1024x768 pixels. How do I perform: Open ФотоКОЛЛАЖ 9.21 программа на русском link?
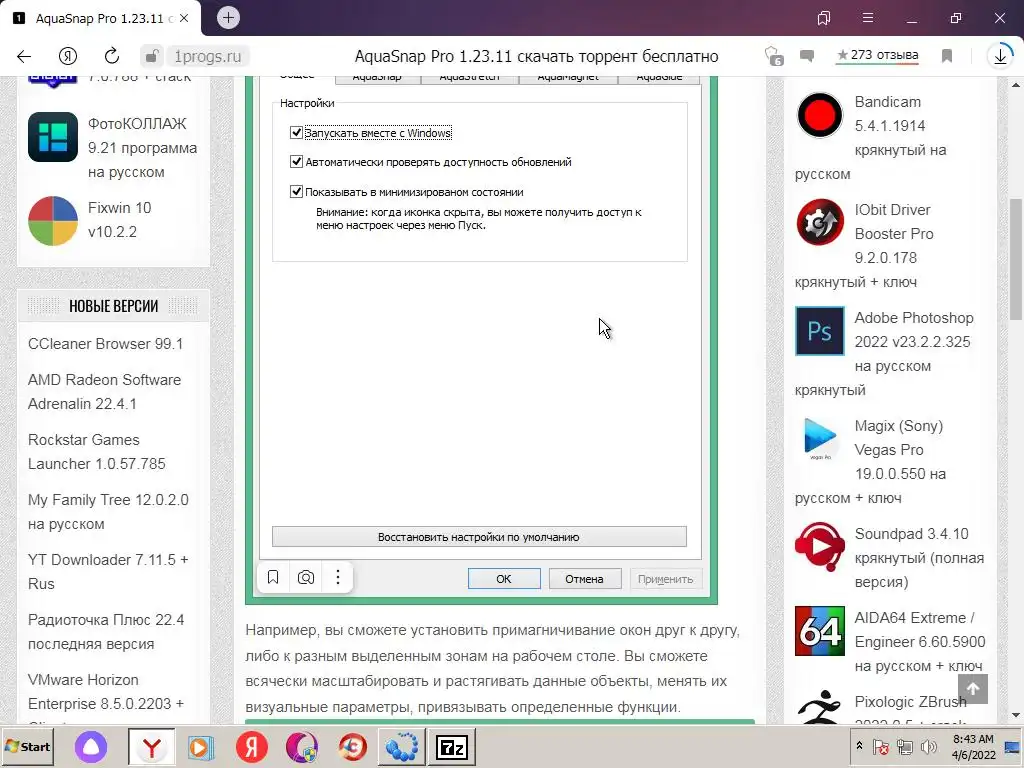[x=142, y=148]
